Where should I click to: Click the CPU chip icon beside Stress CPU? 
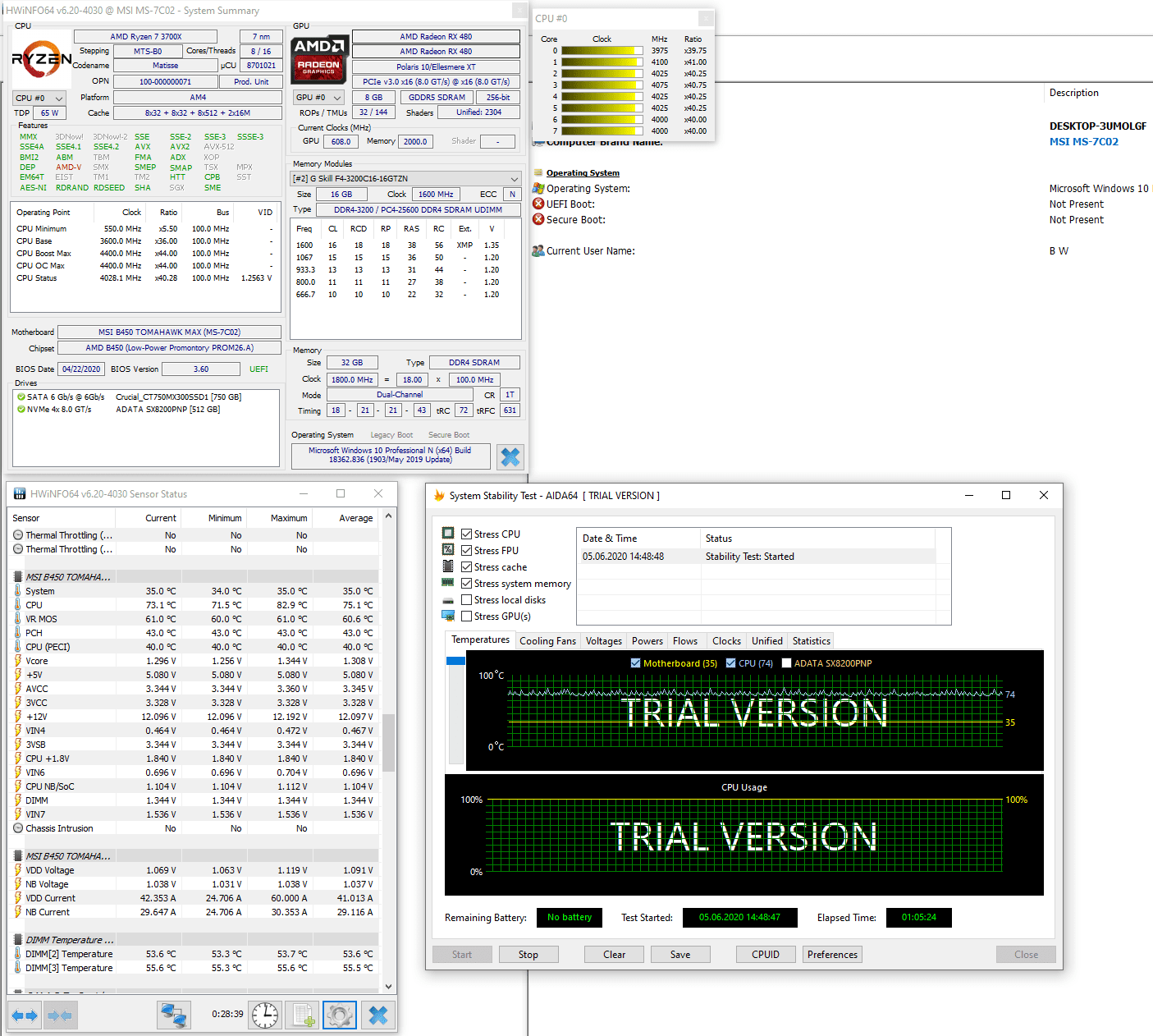[448, 534]
